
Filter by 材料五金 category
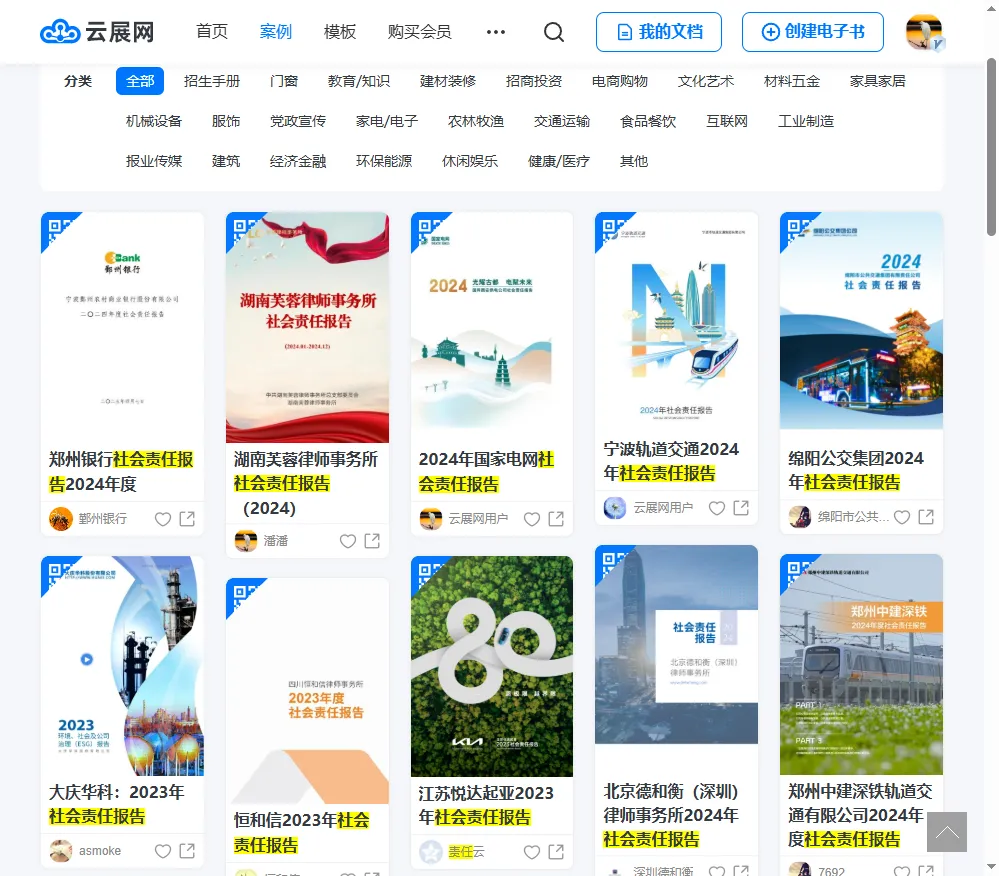point(792,81)
